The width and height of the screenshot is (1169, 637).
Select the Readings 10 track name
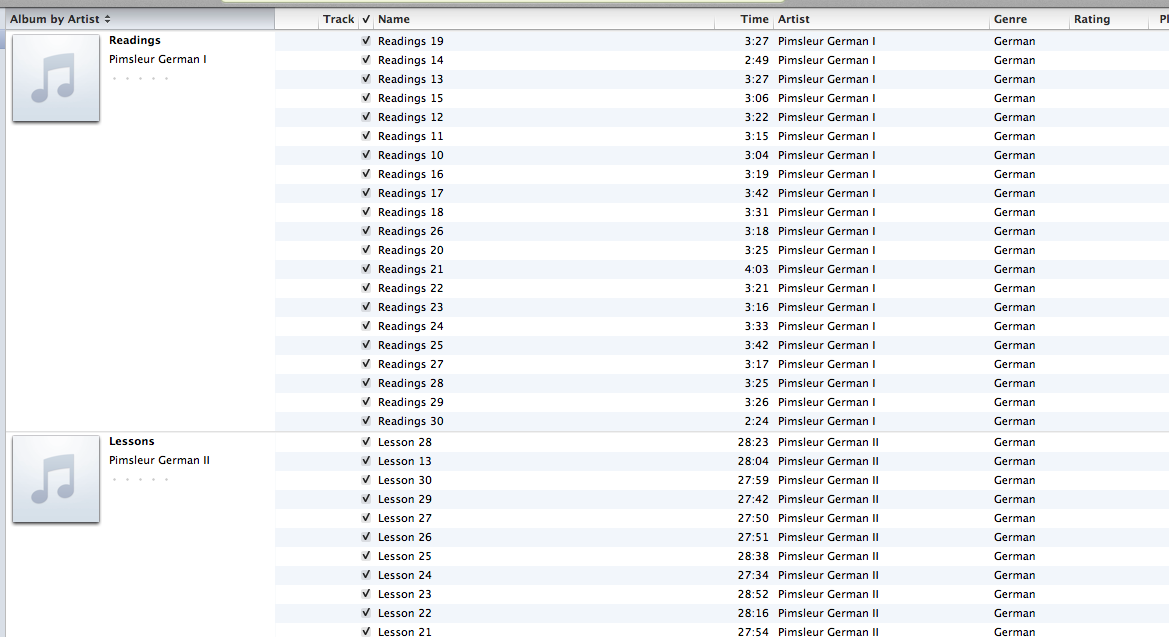point(410,155)
